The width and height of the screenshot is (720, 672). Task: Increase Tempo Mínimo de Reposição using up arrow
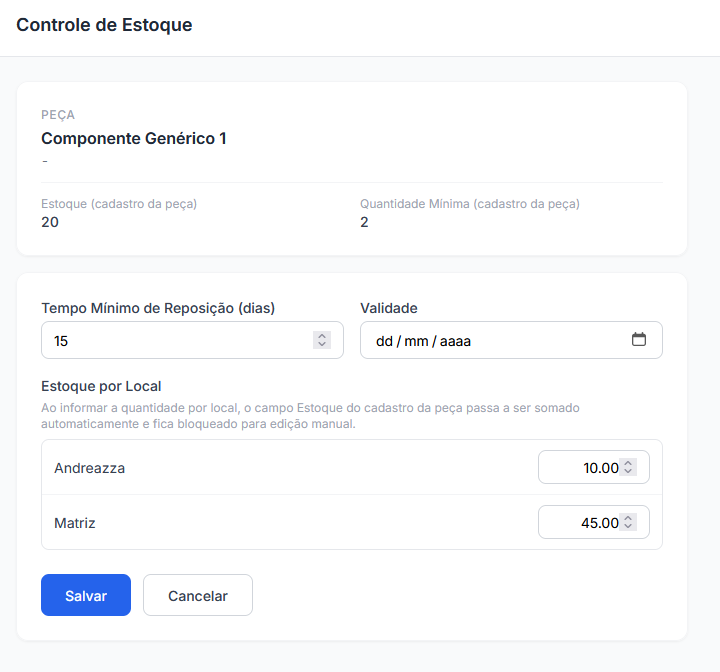tap(322, 336)
